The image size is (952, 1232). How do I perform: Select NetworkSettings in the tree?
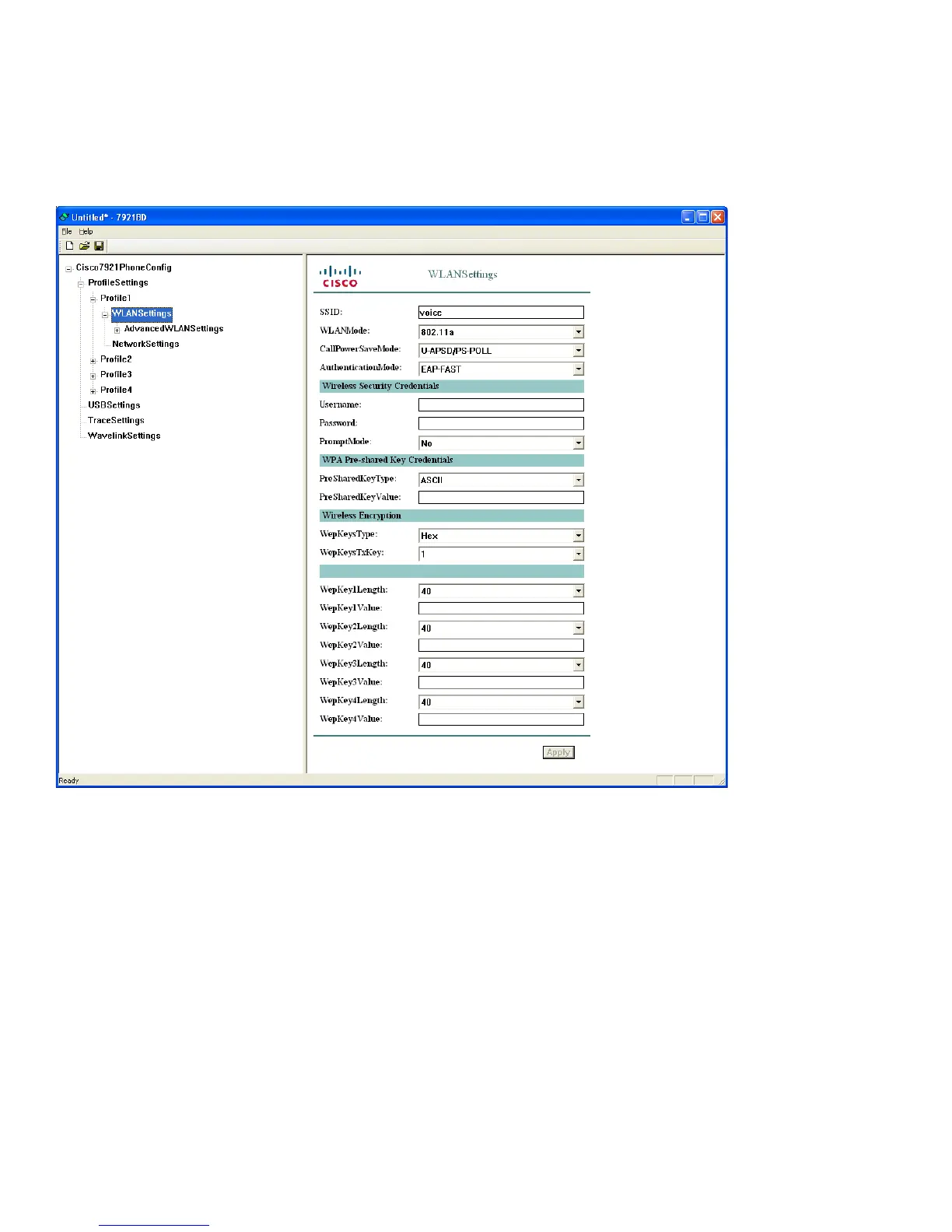[145, 344]
